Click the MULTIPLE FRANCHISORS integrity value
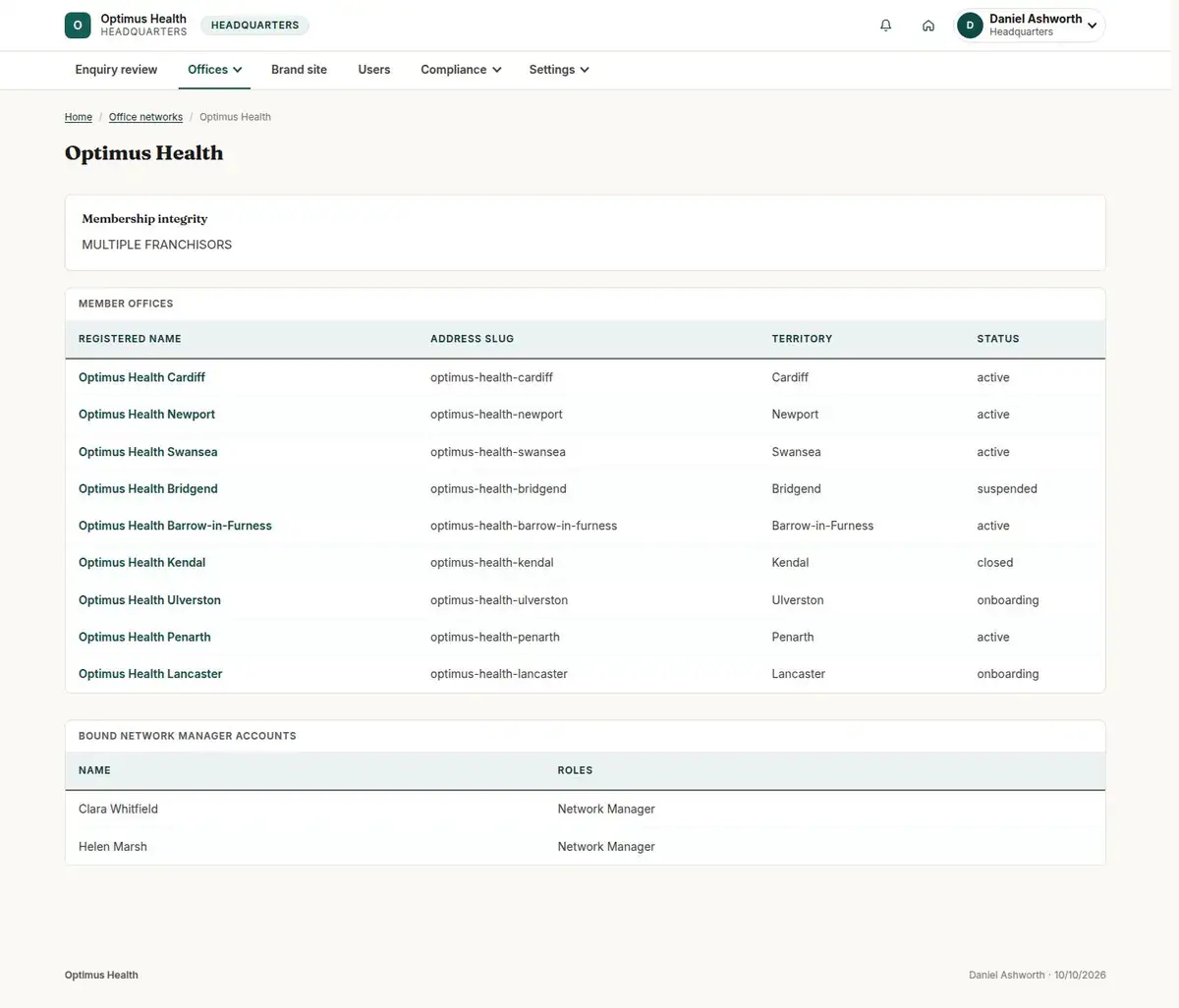Image resolution: width=1179 pixels, height=1008 pixels. 157,245
